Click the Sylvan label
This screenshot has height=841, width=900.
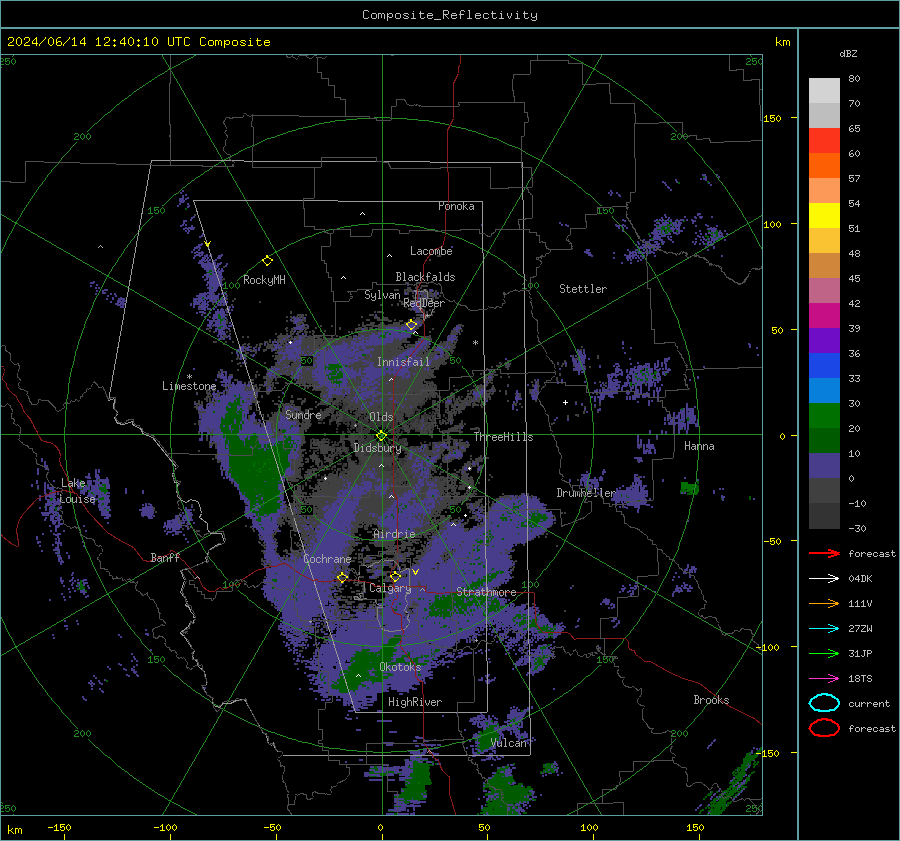pyautogui.click(x=382, y=295)
